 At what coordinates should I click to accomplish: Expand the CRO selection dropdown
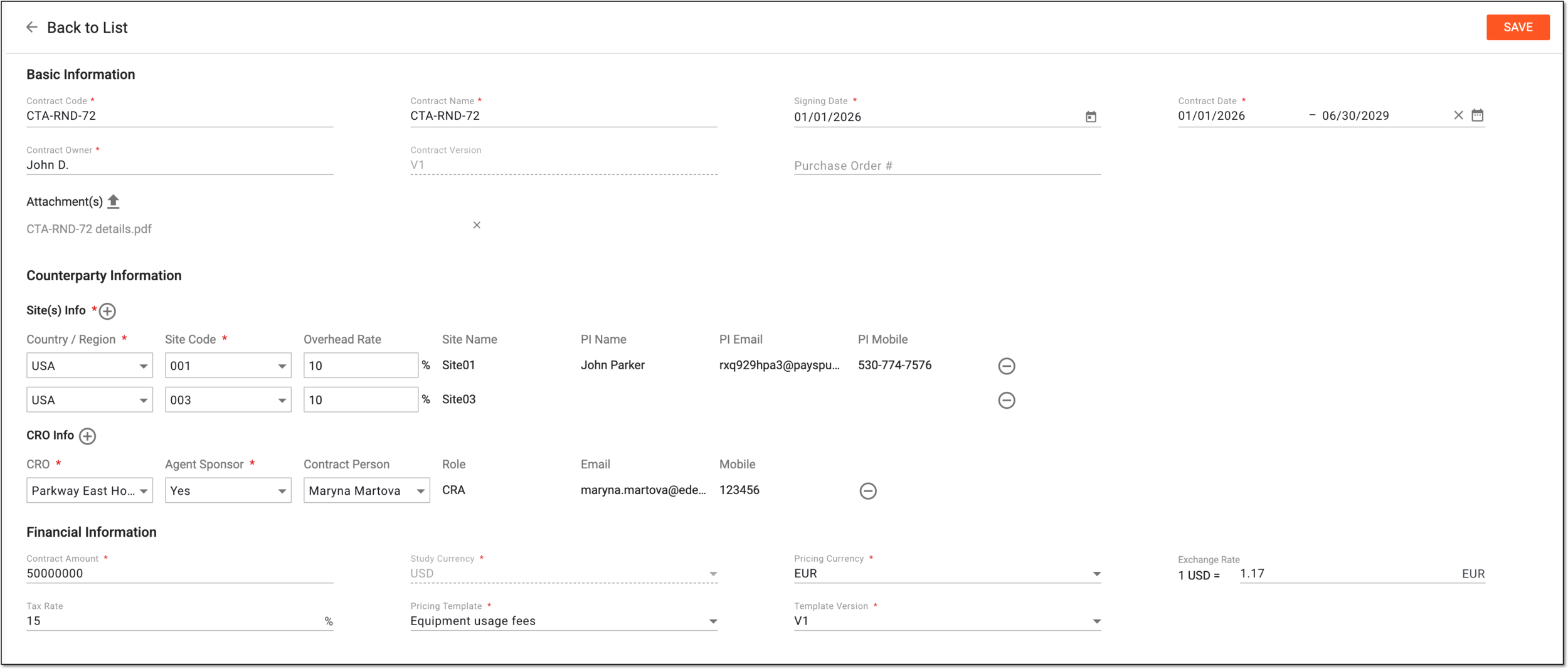click(90, 490)
